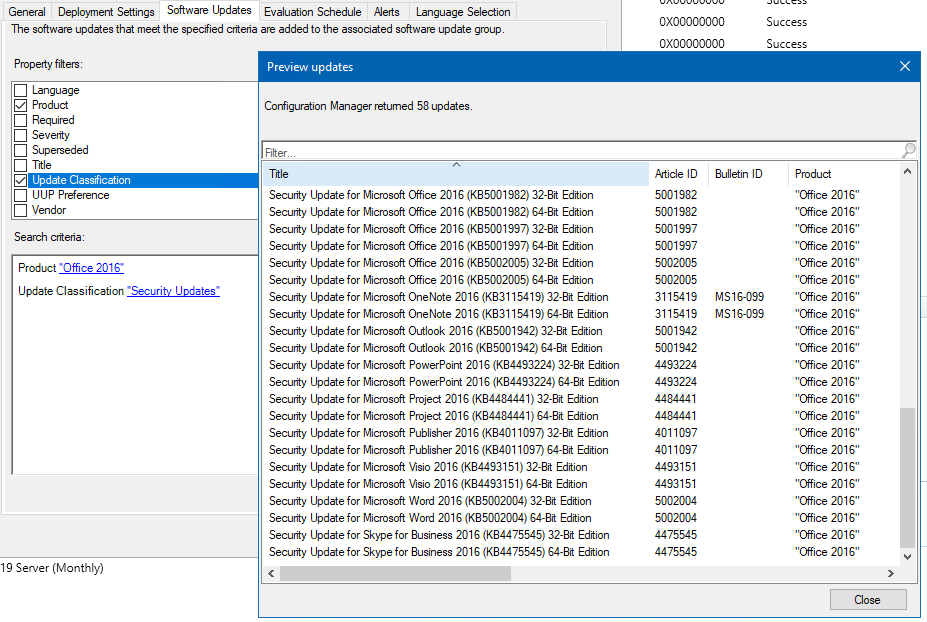
Task: Click the vertical scrollbar up arrow
Action: (x=907, y=171)
